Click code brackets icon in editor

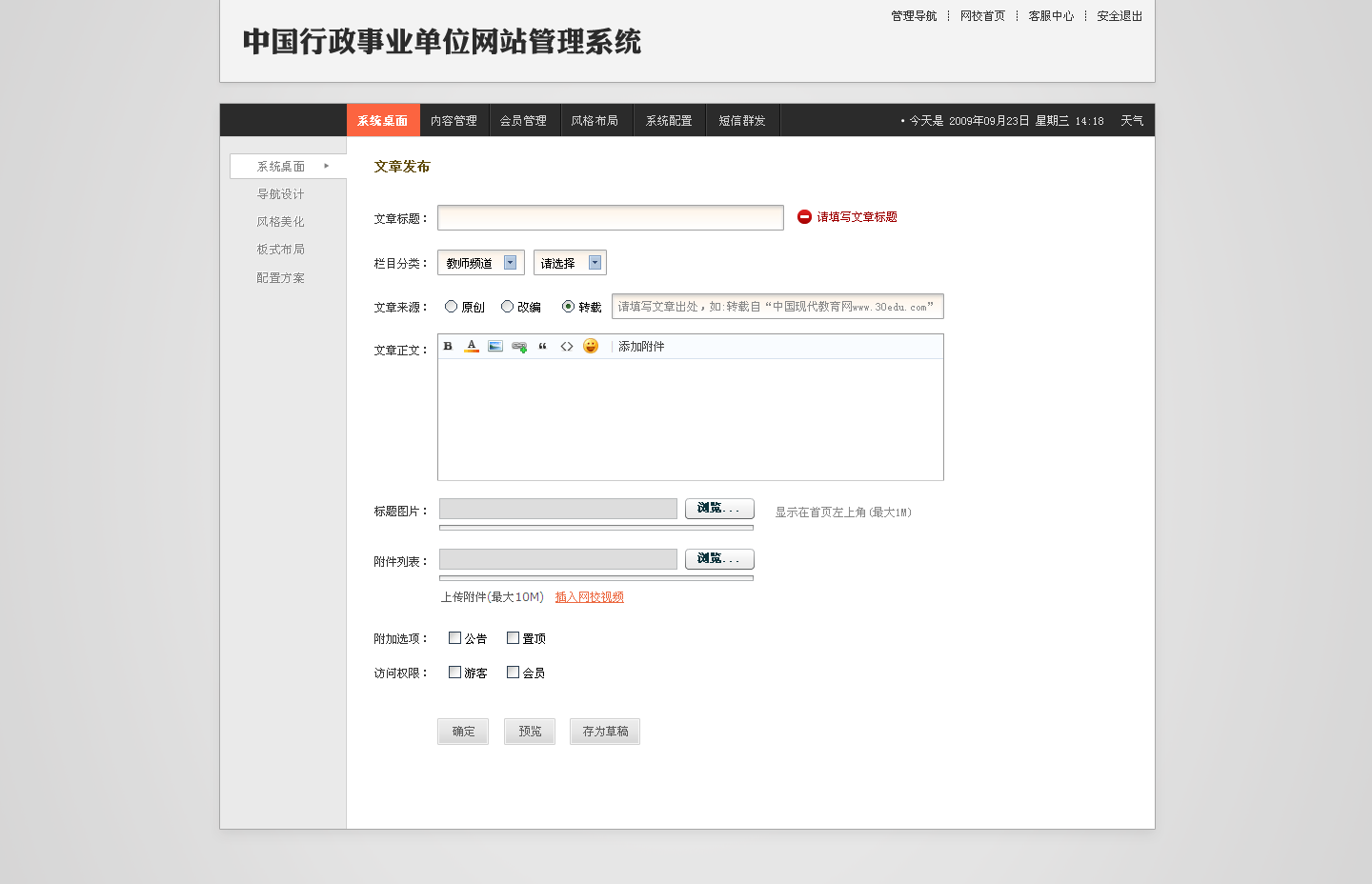coord(567,347)
